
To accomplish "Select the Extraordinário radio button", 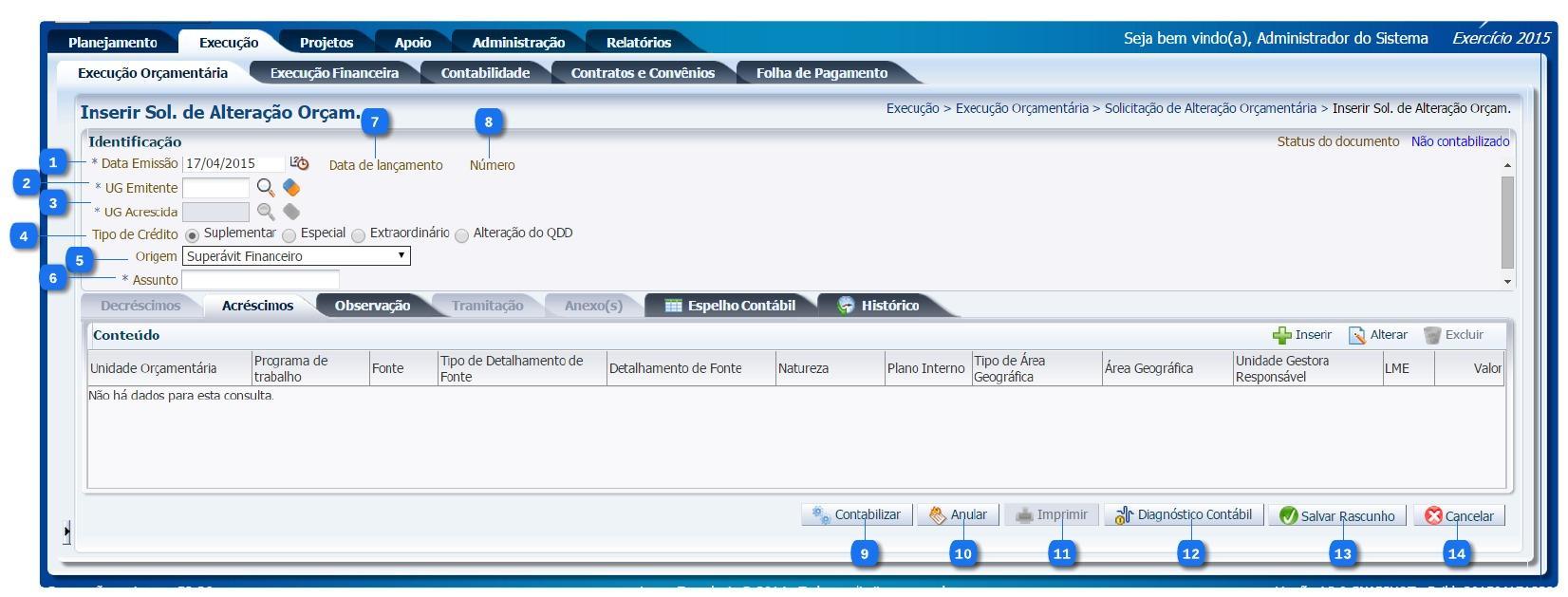I will coord(359,235).
